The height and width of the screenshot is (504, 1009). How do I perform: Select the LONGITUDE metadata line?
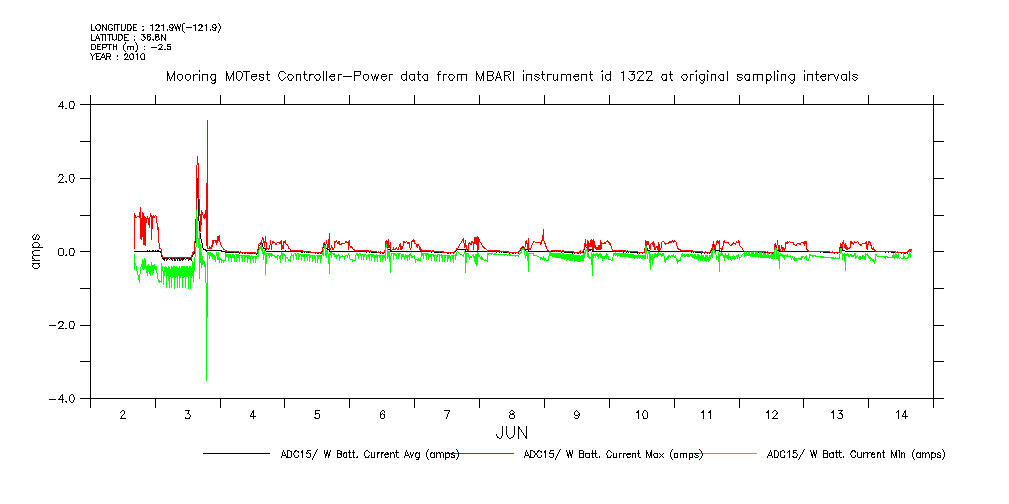tap(155, 27)
